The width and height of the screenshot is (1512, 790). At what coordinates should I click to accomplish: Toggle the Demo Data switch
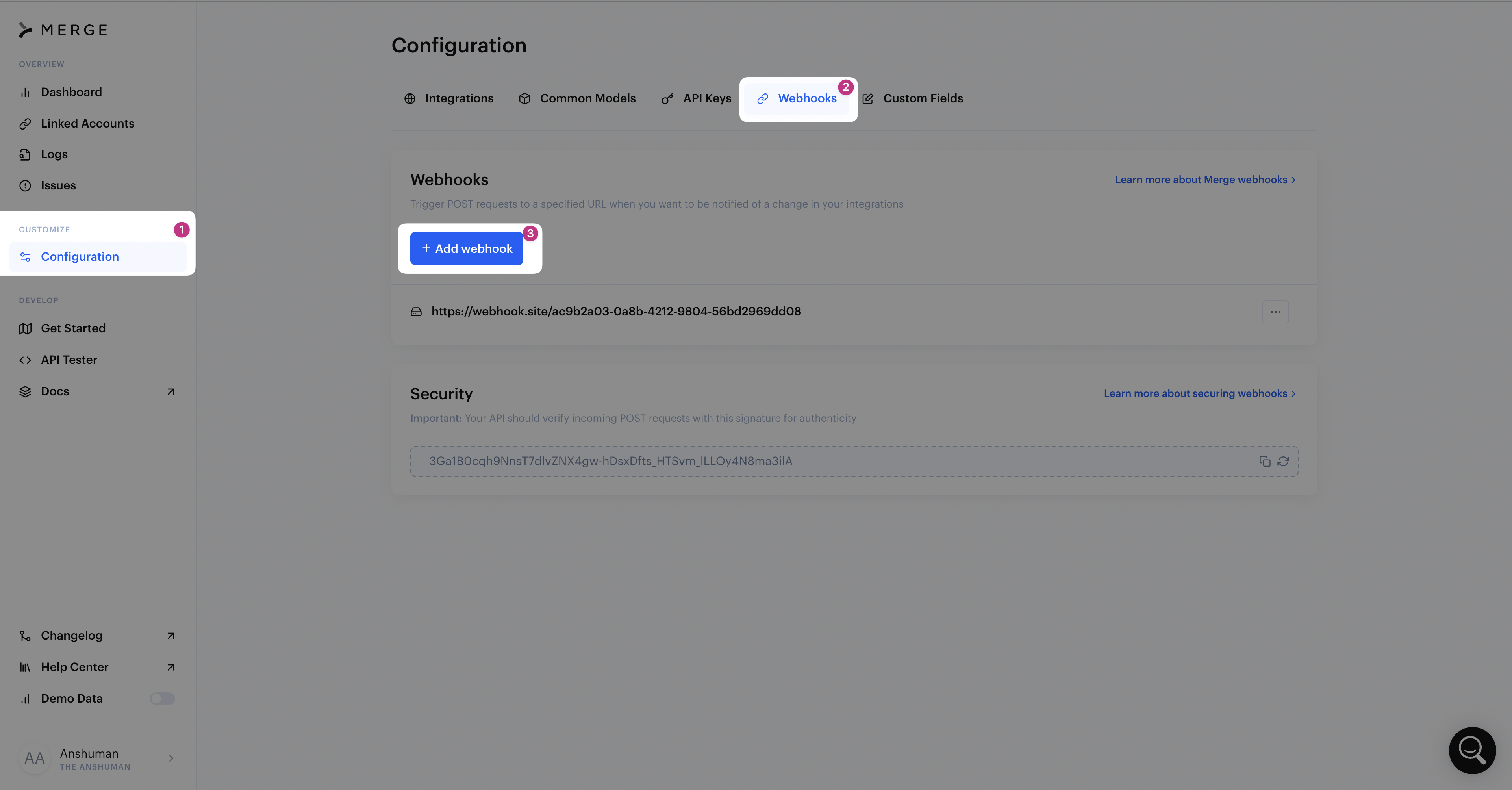pyautogui.click(x=162, y=699)
